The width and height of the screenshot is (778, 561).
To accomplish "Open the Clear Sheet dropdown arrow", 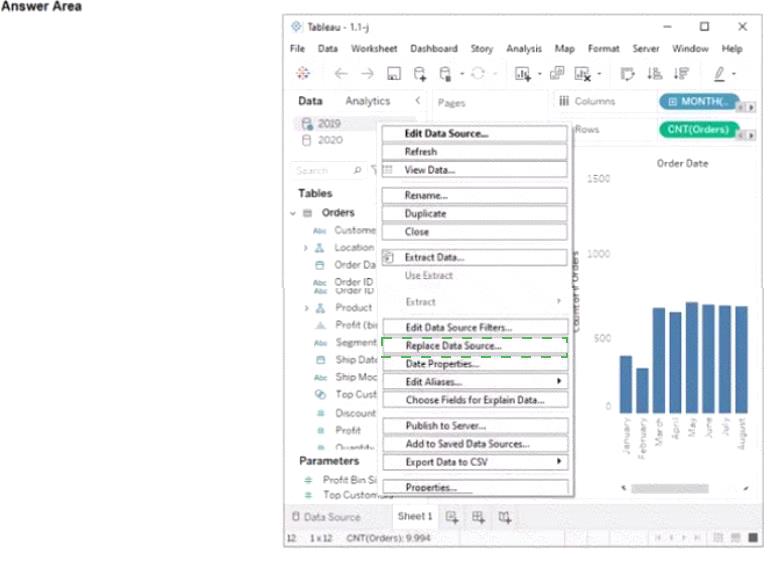I will click(599, 74).
